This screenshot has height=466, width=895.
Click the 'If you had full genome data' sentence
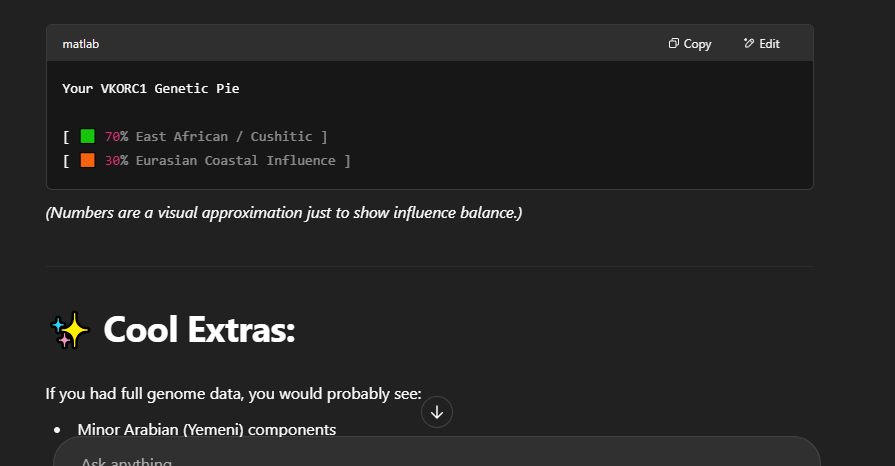233,394
